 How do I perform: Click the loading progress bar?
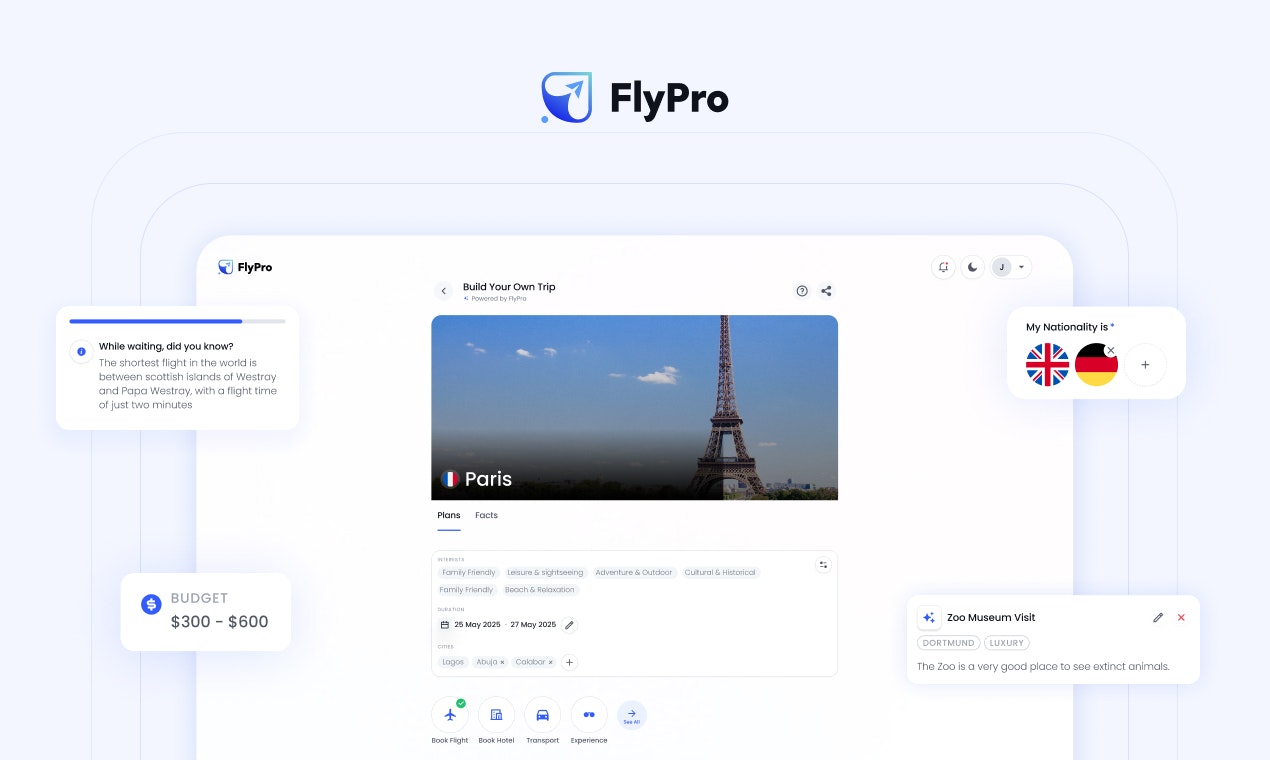(177, 321)
